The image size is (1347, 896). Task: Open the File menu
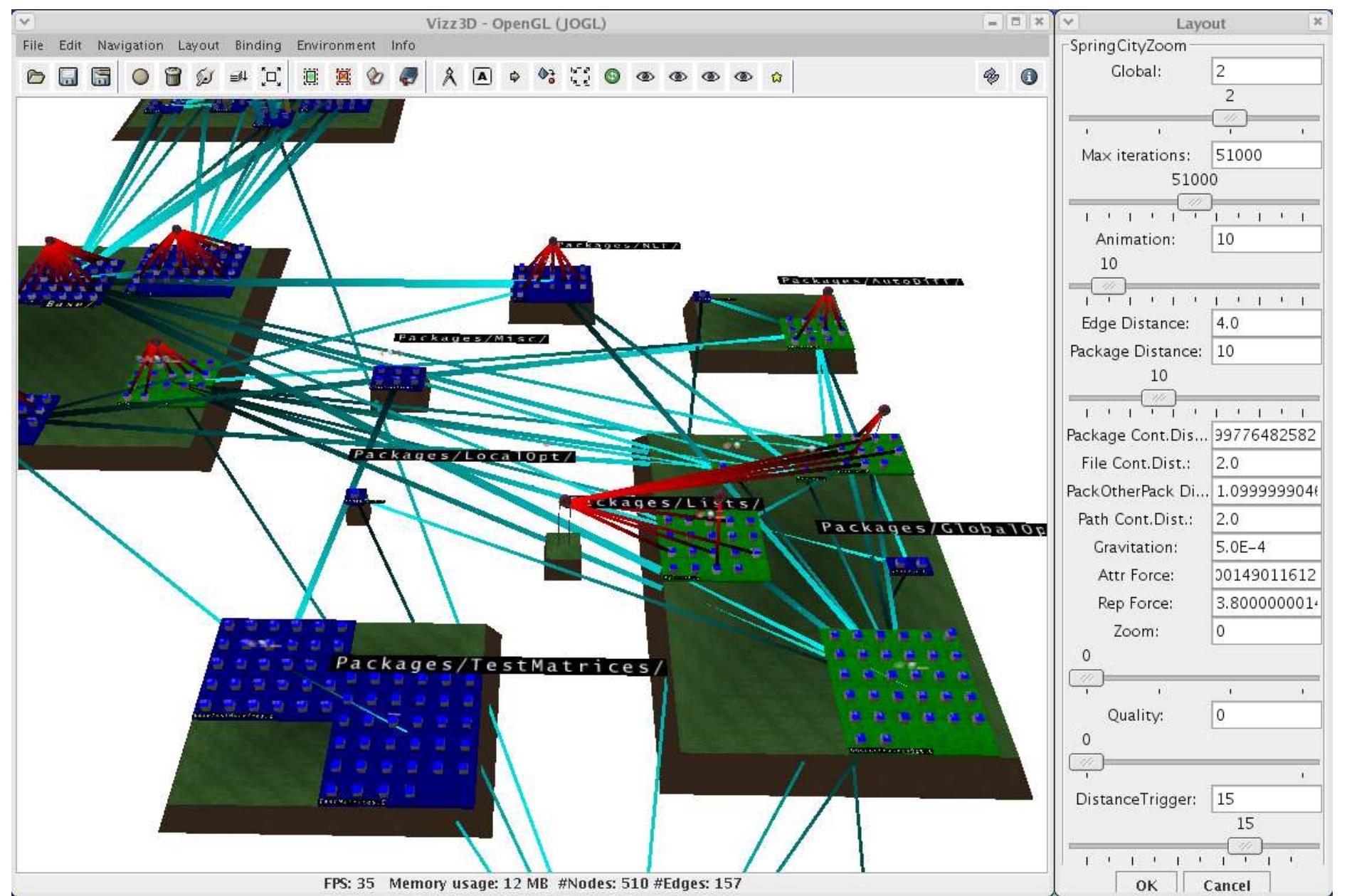click(33, 46)
